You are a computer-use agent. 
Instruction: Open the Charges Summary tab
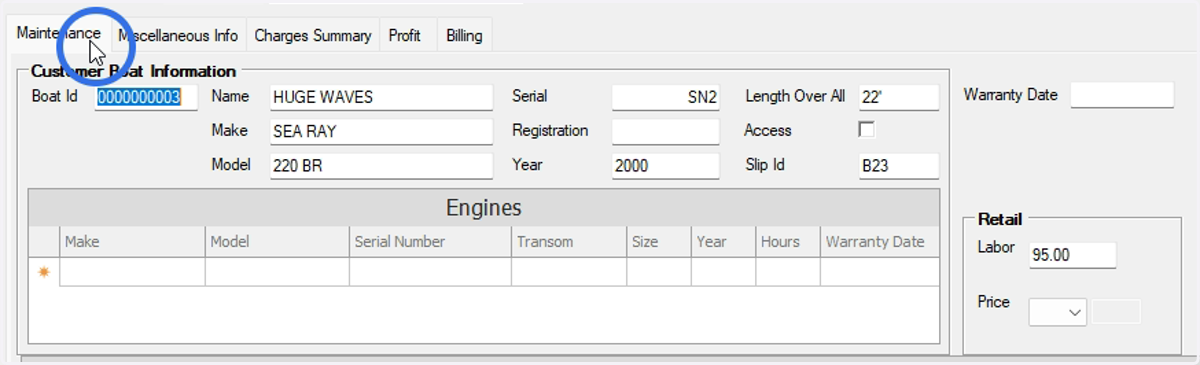[313, 36]
